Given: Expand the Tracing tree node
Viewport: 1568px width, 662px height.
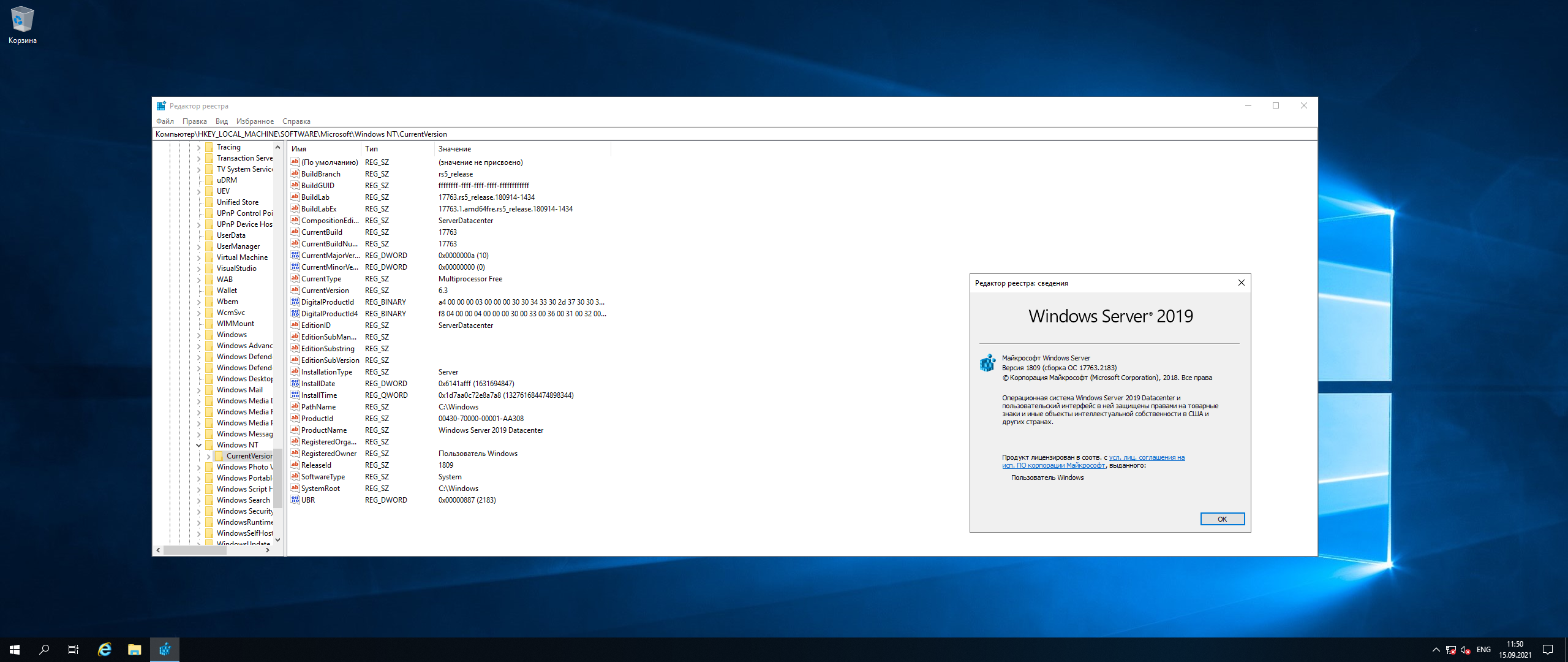Looking at the screenshot, I should pyautogui.click(x=198, y=147).
